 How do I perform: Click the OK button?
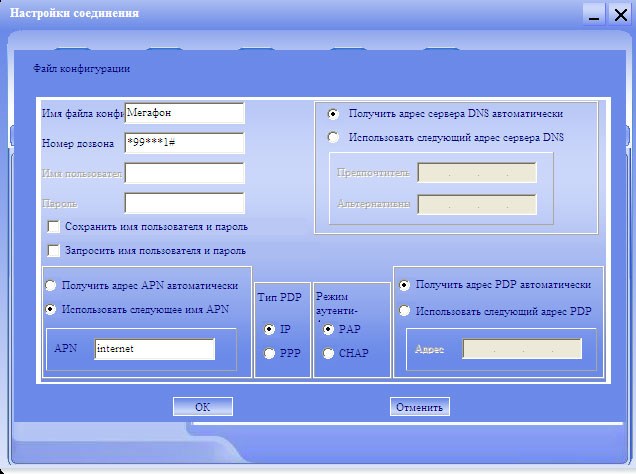tap(203, 407)
